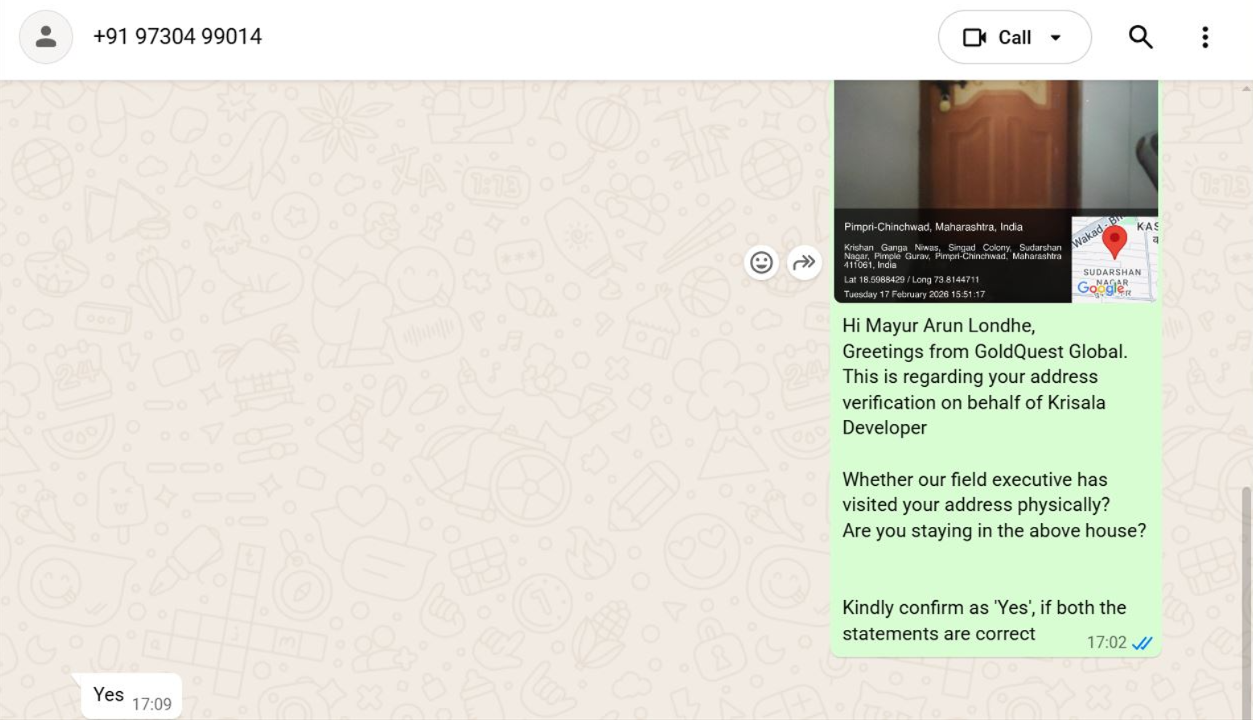Click the 17:02 message timestamp
Image resolution: width=1253 pixels, height=720 pixels.
tap(1106, 643)
